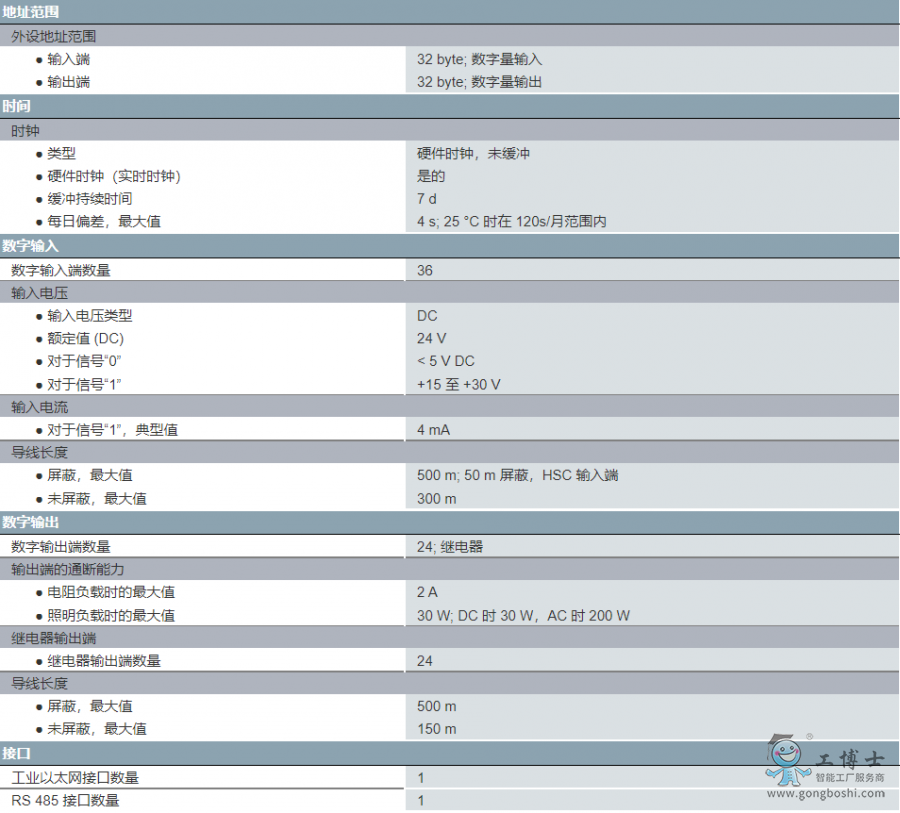Click the value '+15 至 +30 V'

click(459, 385)
